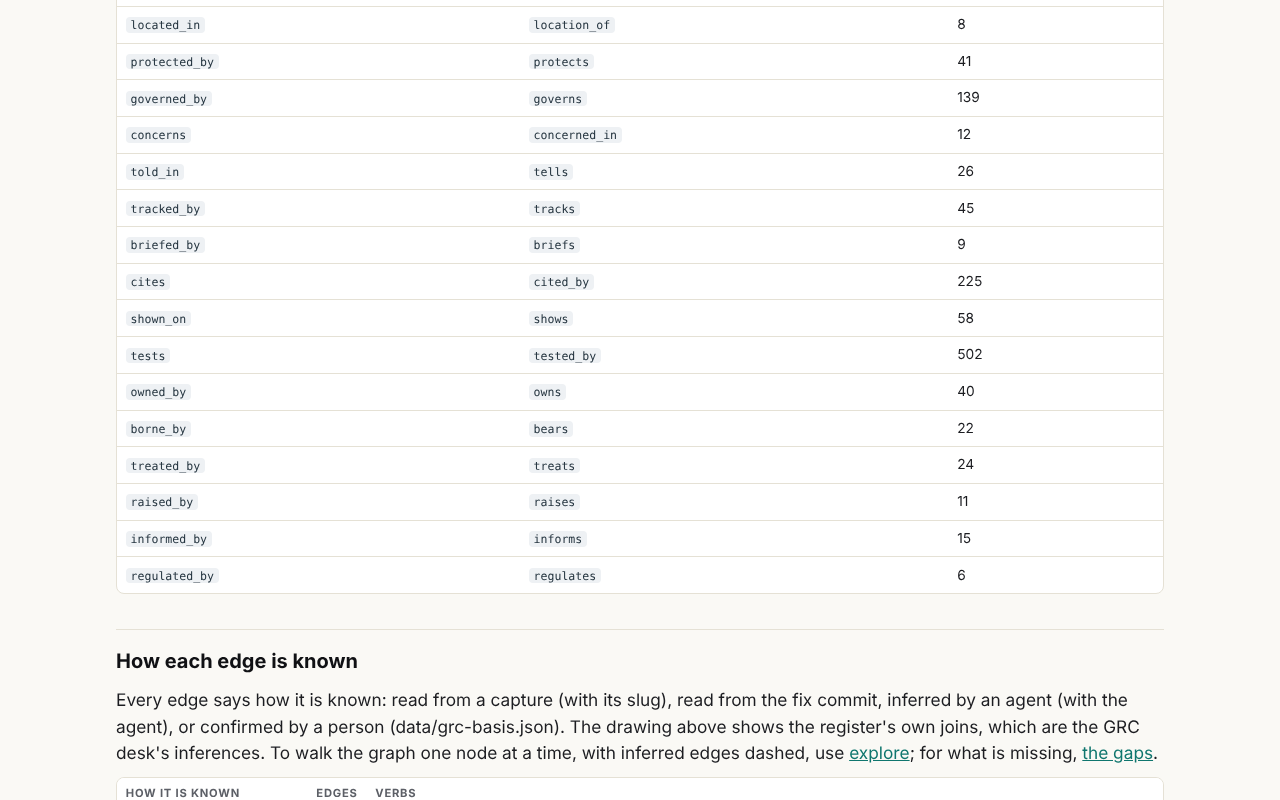
Task: Click the count 45 in the tracked_by row
Action: [965, 208]
